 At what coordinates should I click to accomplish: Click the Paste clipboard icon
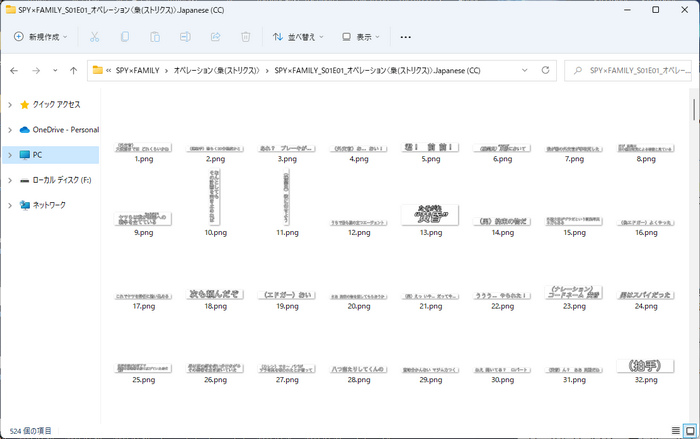pyautogui.click(x=155, y=37)
